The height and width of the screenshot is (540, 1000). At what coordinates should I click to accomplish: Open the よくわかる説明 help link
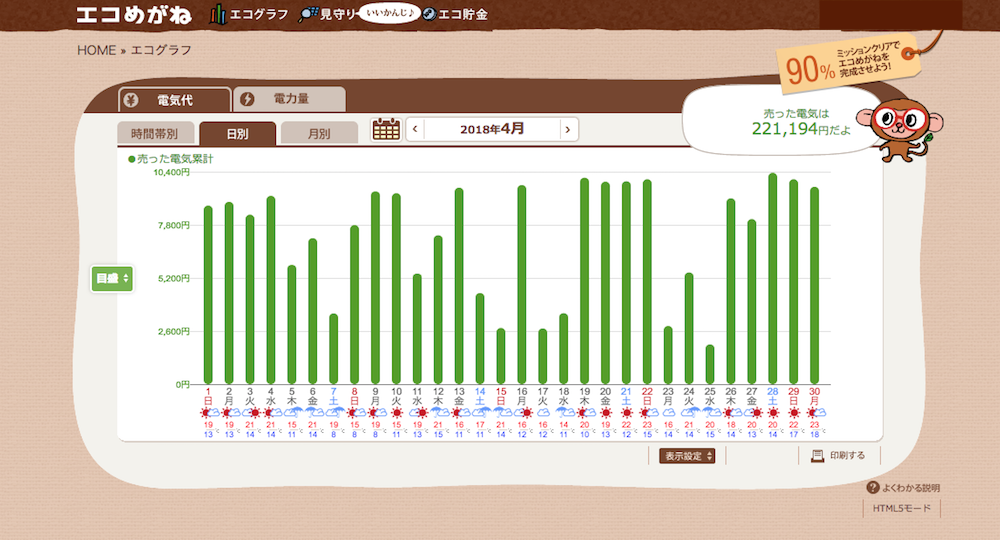pos(903,488)
